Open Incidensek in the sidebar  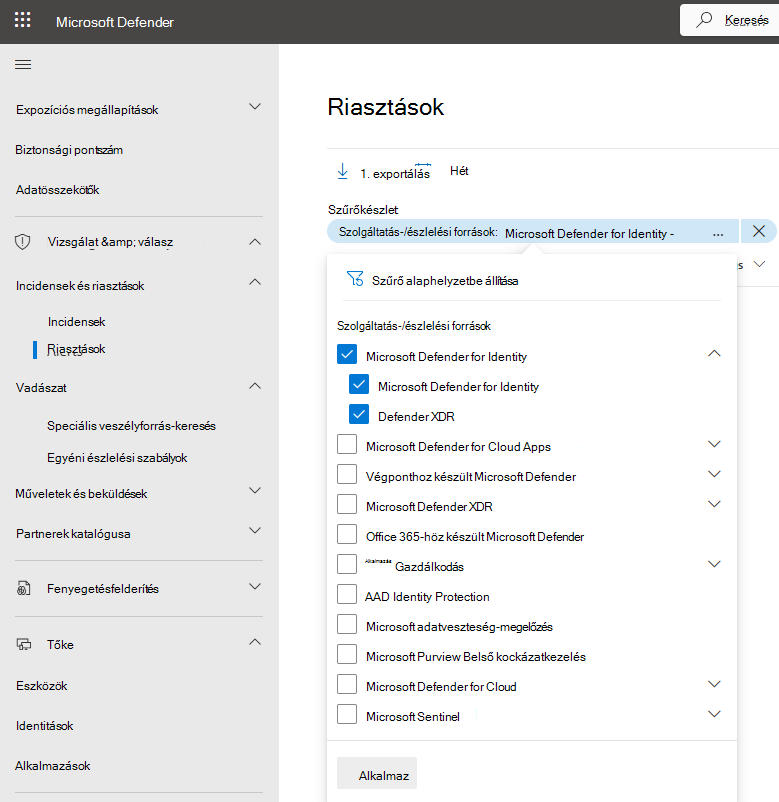[76, 322]
